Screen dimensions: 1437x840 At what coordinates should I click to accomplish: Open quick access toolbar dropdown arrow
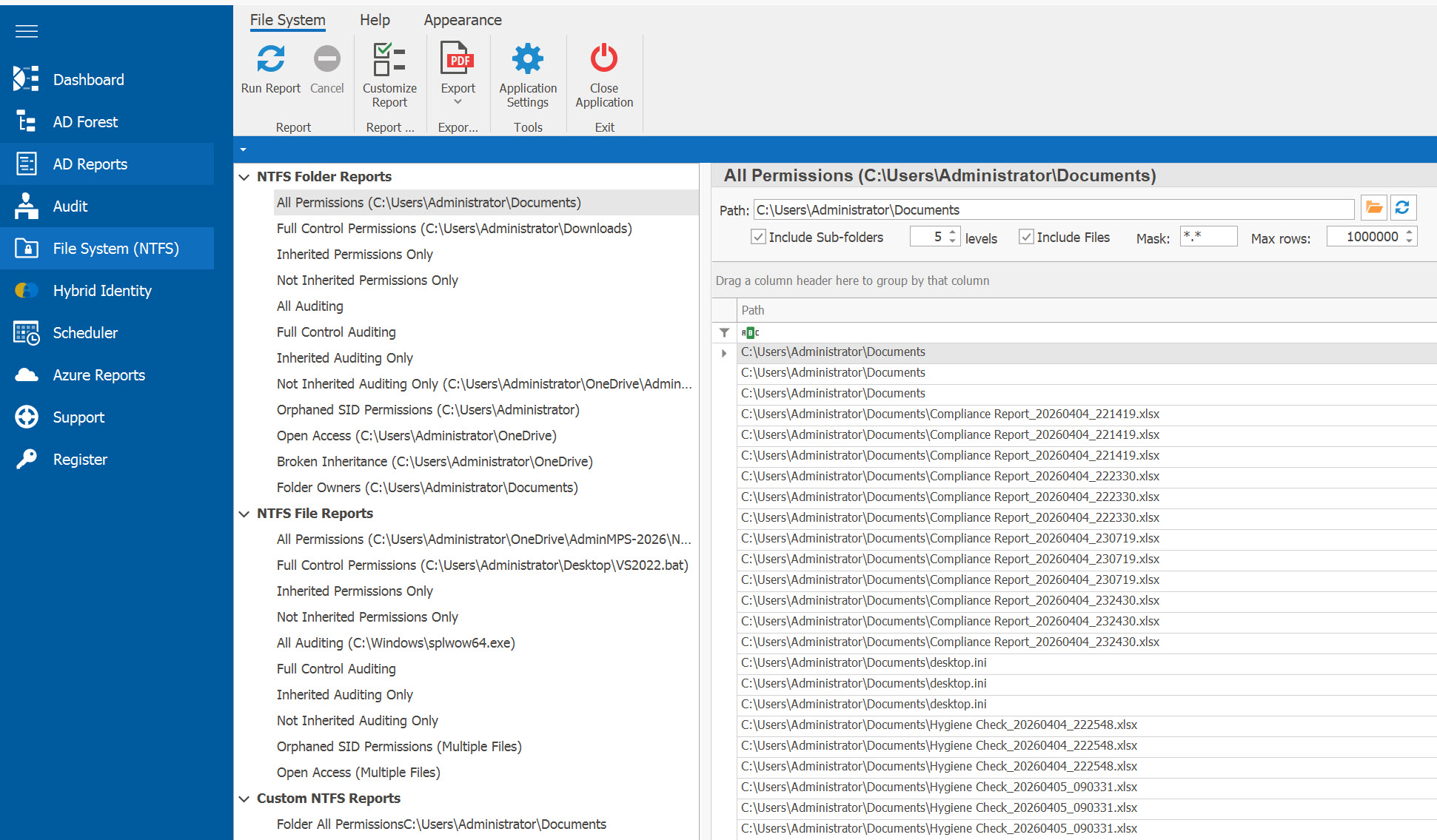243,149
